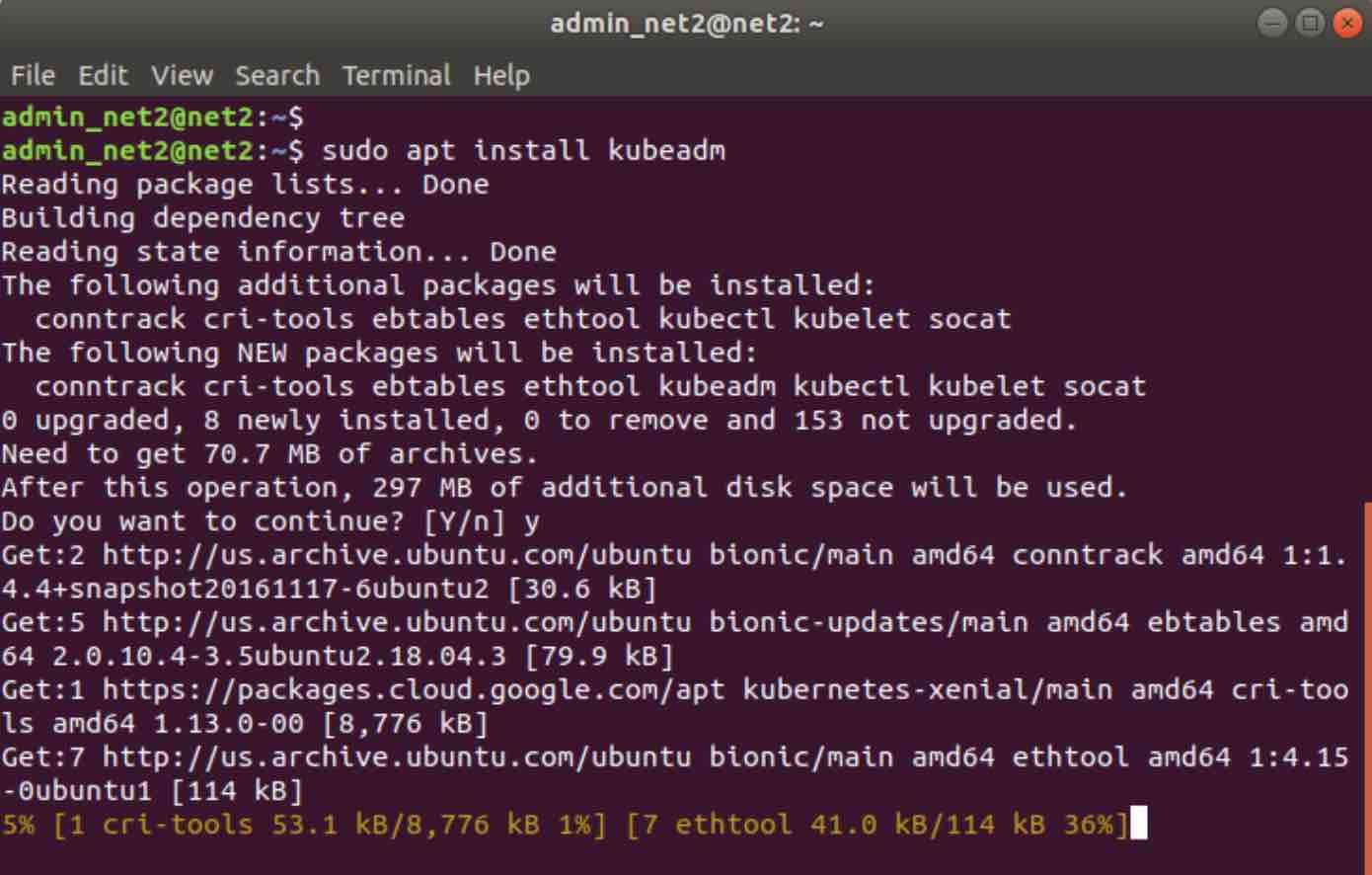Open the Terminal menu
Image resolution: width=1372 pixels, height=875 pixels.
click(396, 75)
